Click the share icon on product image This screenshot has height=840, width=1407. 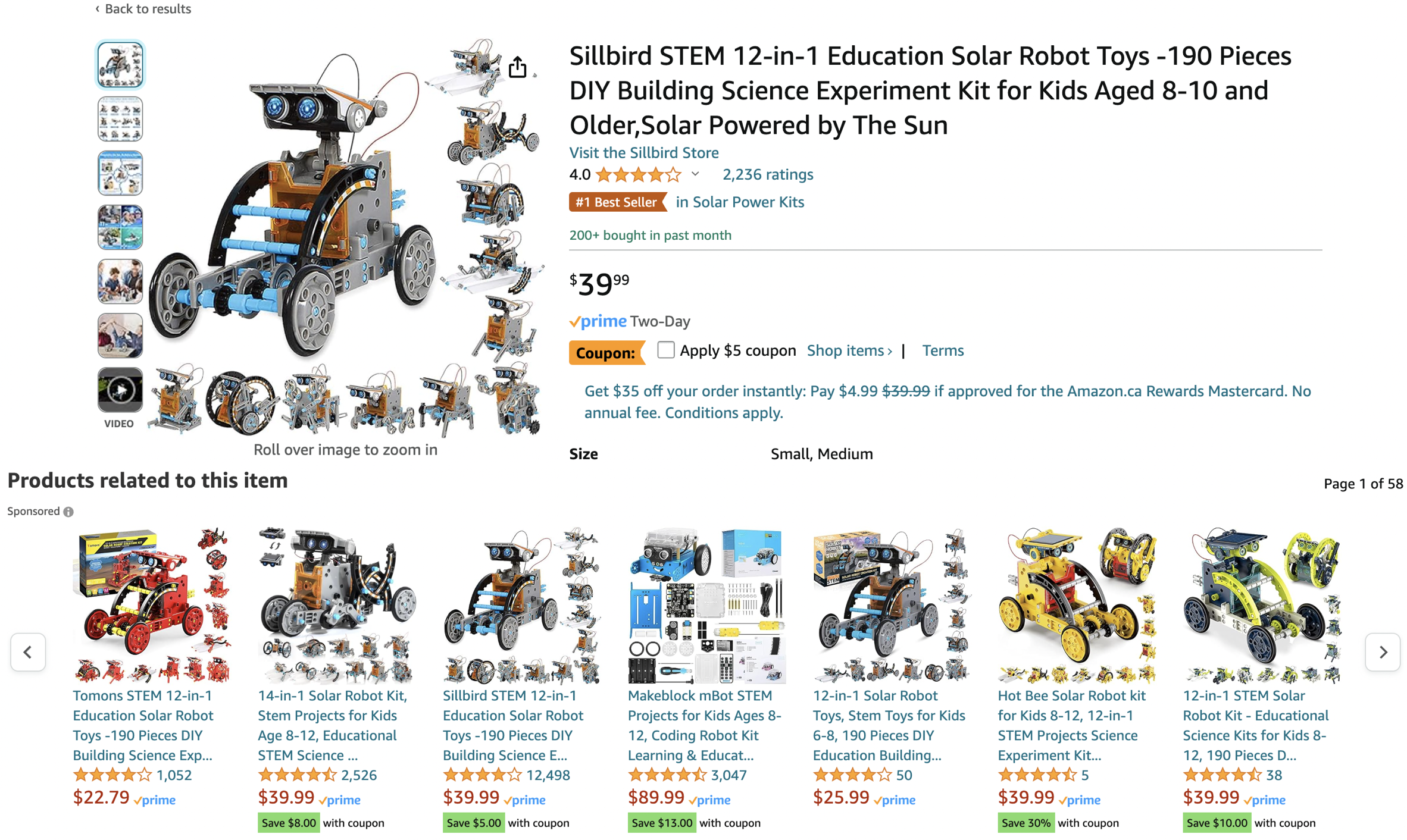[517, 67]
